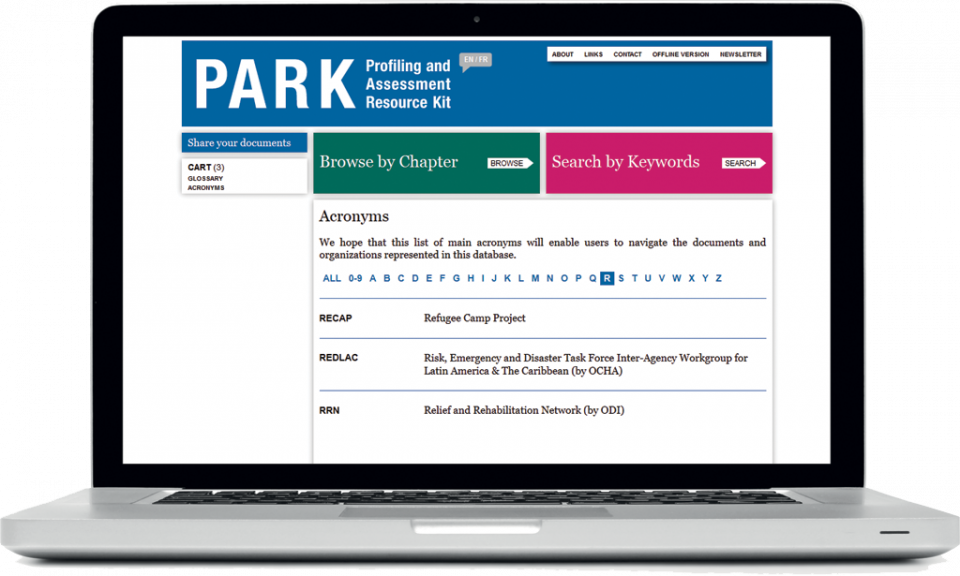This screenshot has height=576, width=960.
Task: Filter acronyms by letter M
Action: tap(535, 279)
